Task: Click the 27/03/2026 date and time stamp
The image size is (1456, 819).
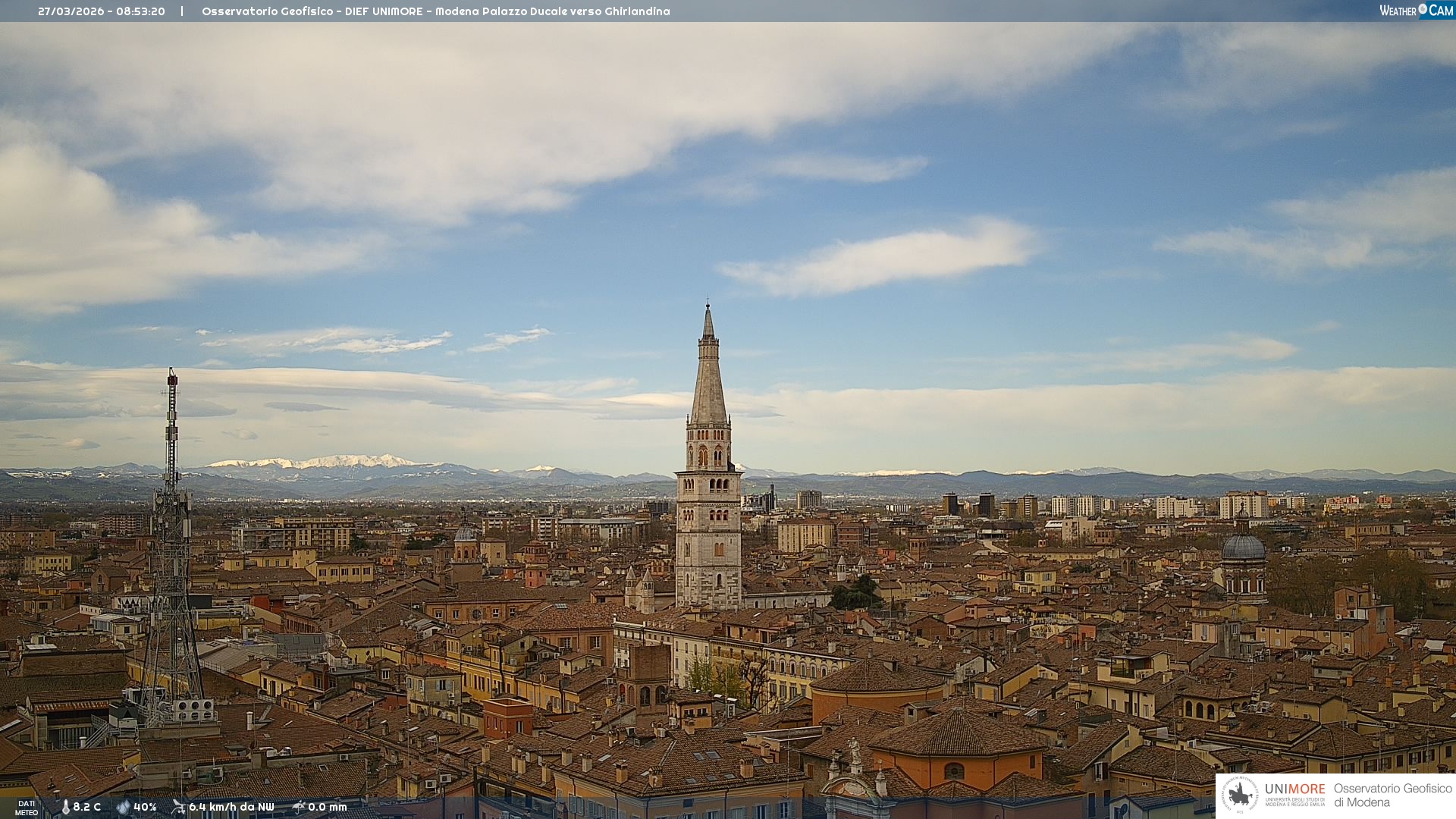Action: [x=102, y=11]
